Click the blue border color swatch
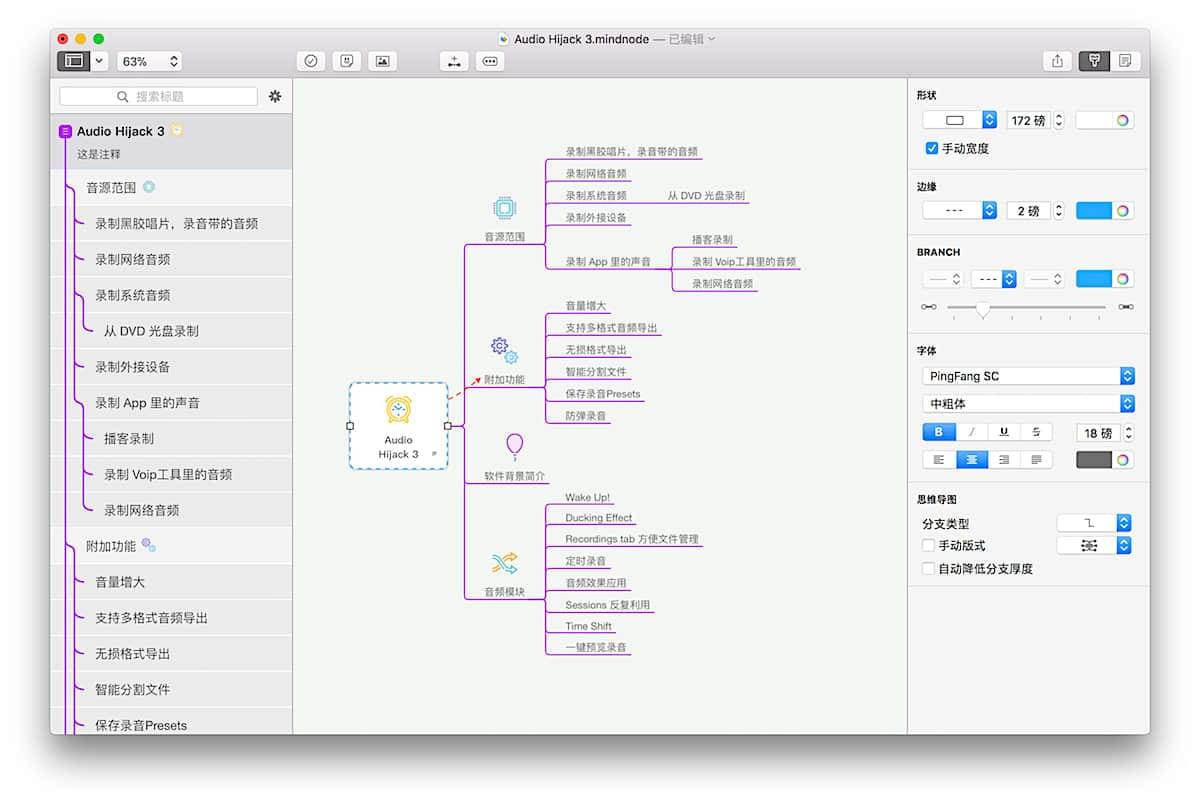Screen dimensions: 1200x806 coord(1094,211)
